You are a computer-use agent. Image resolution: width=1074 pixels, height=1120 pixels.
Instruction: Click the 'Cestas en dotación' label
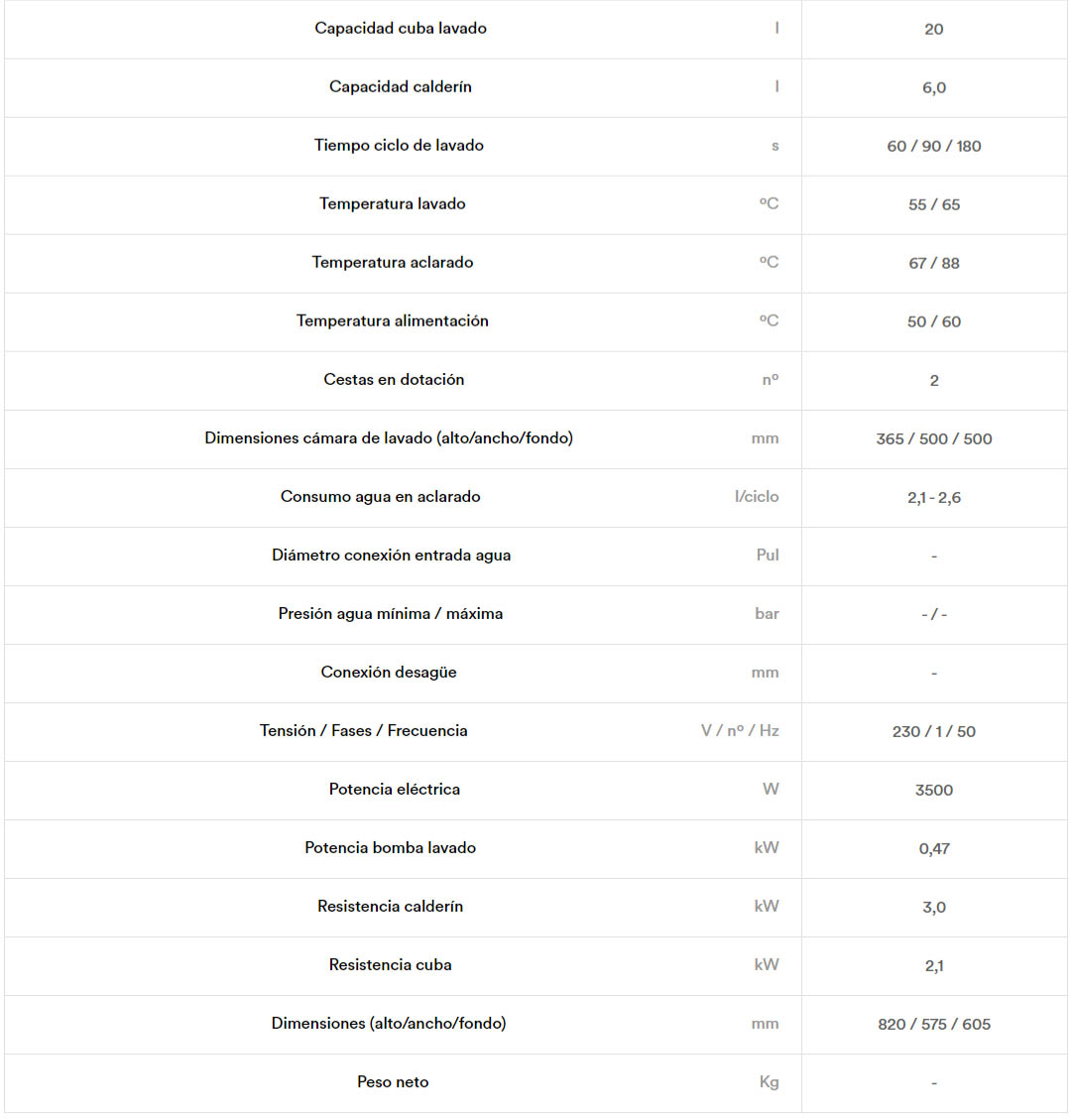tap(394, 380)
